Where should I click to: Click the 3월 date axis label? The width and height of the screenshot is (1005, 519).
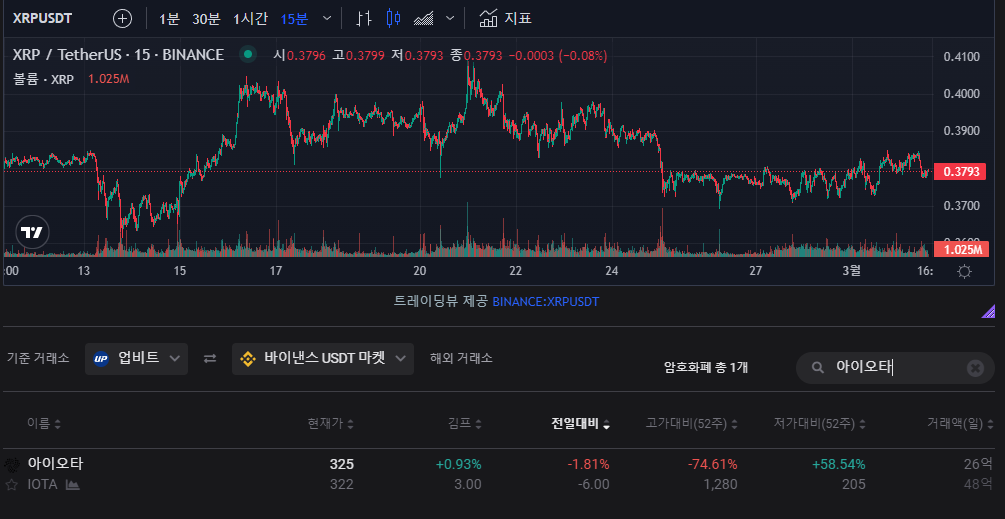(852, 271)
